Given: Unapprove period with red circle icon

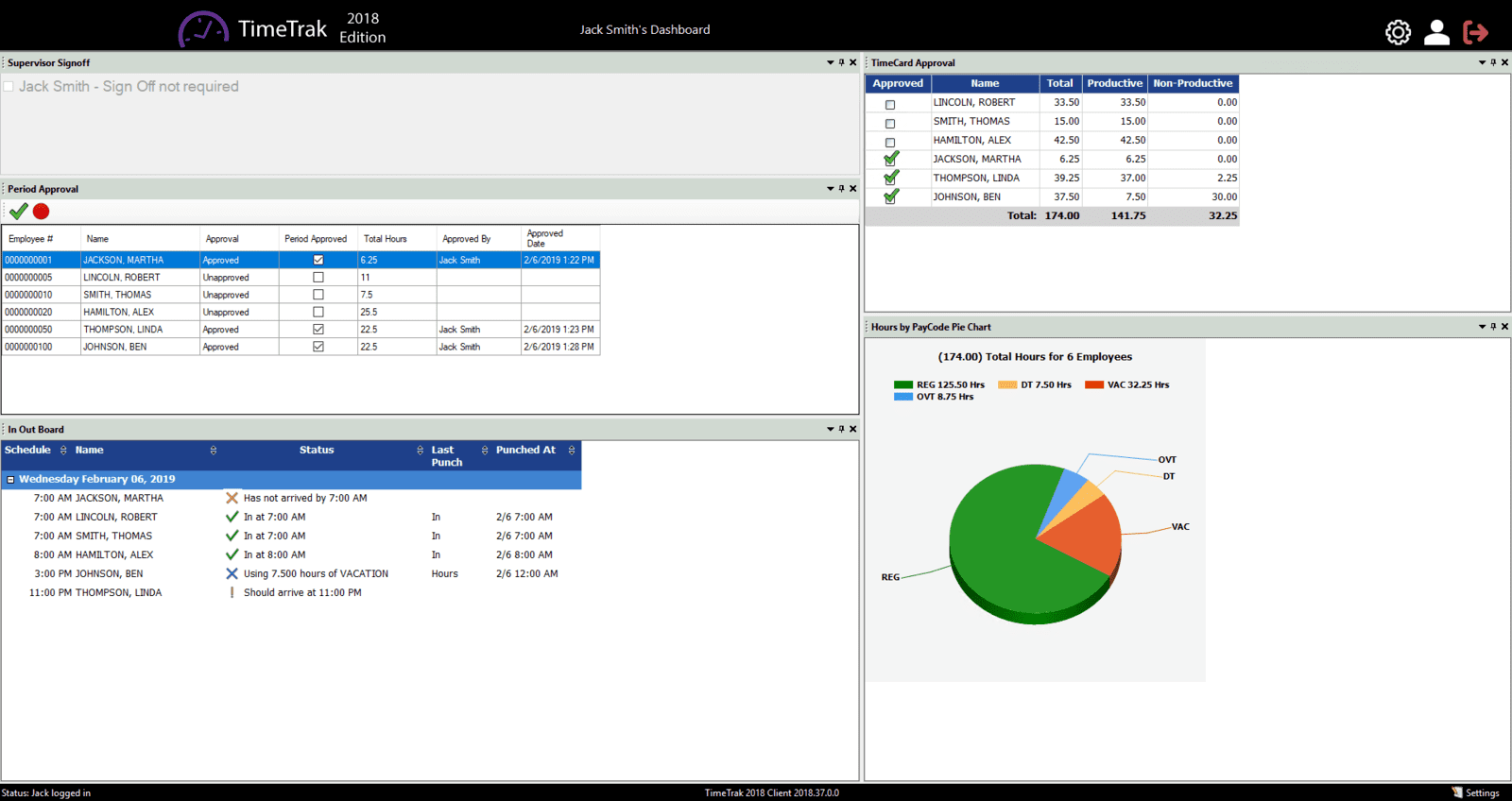Looking at the screenshot, I should click(x=41, y=212).
